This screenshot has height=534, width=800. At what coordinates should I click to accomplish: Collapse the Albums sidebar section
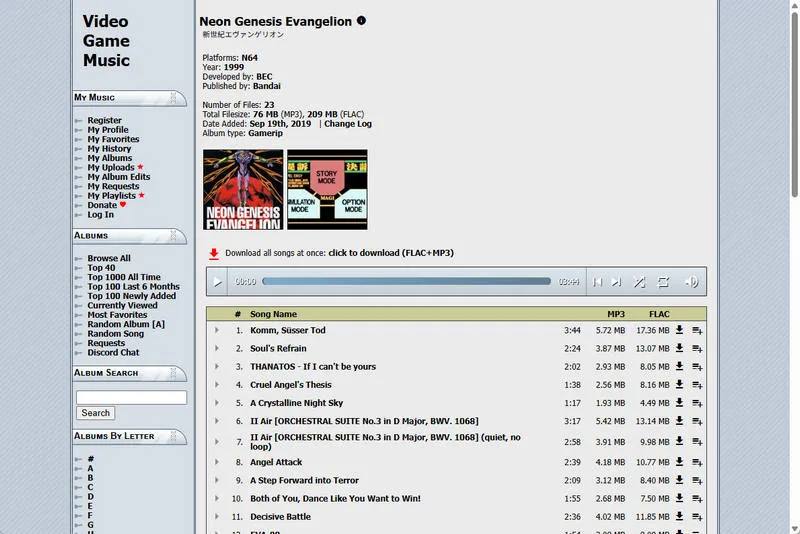point(173,235)
